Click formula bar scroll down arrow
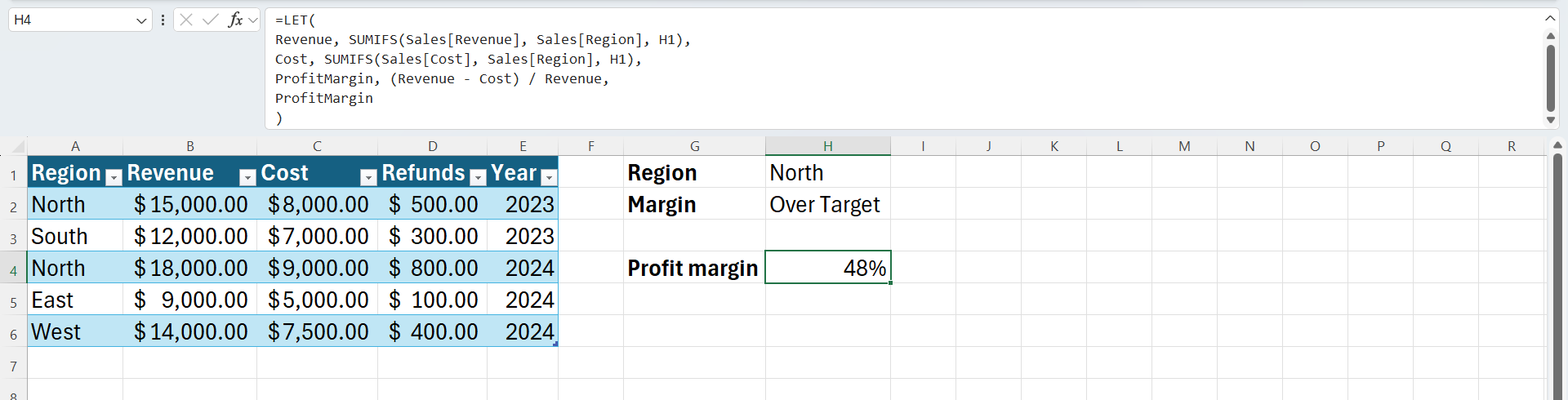This screenshot has width=1568, height=400. (x=1550, y=120)
